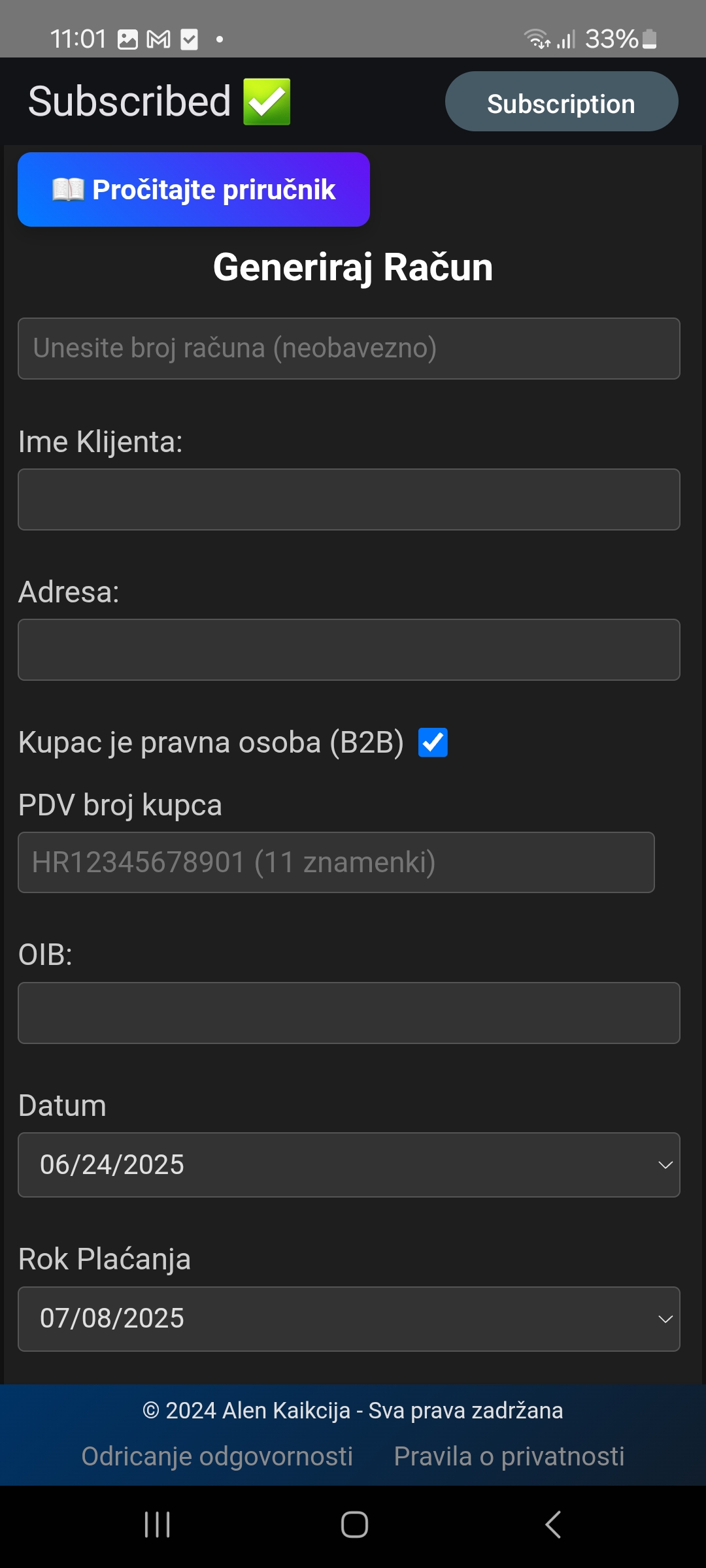Select the Adresa input field

pyautogui.click(x=348, y=649)
